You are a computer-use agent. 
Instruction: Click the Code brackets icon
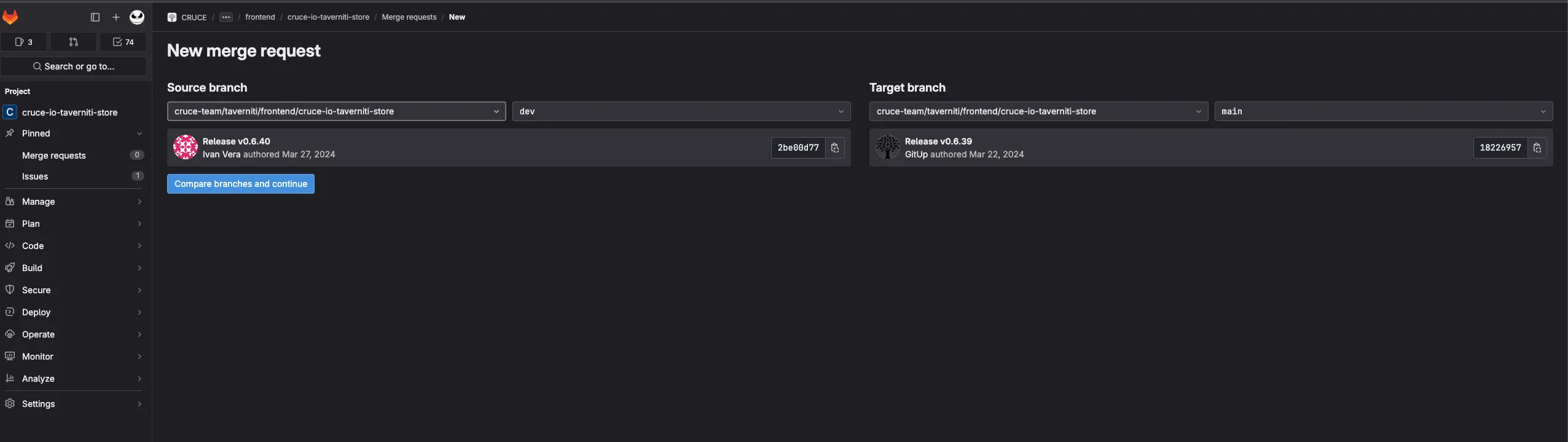(10, 245)
